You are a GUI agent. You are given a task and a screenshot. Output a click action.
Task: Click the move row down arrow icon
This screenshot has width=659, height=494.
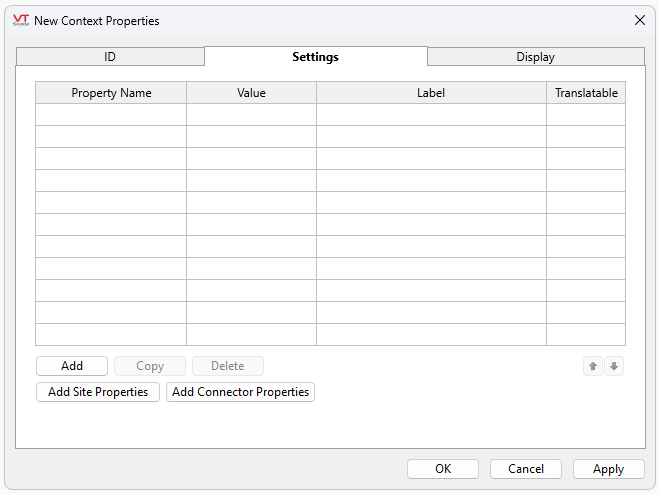click(x=614, y=366)
